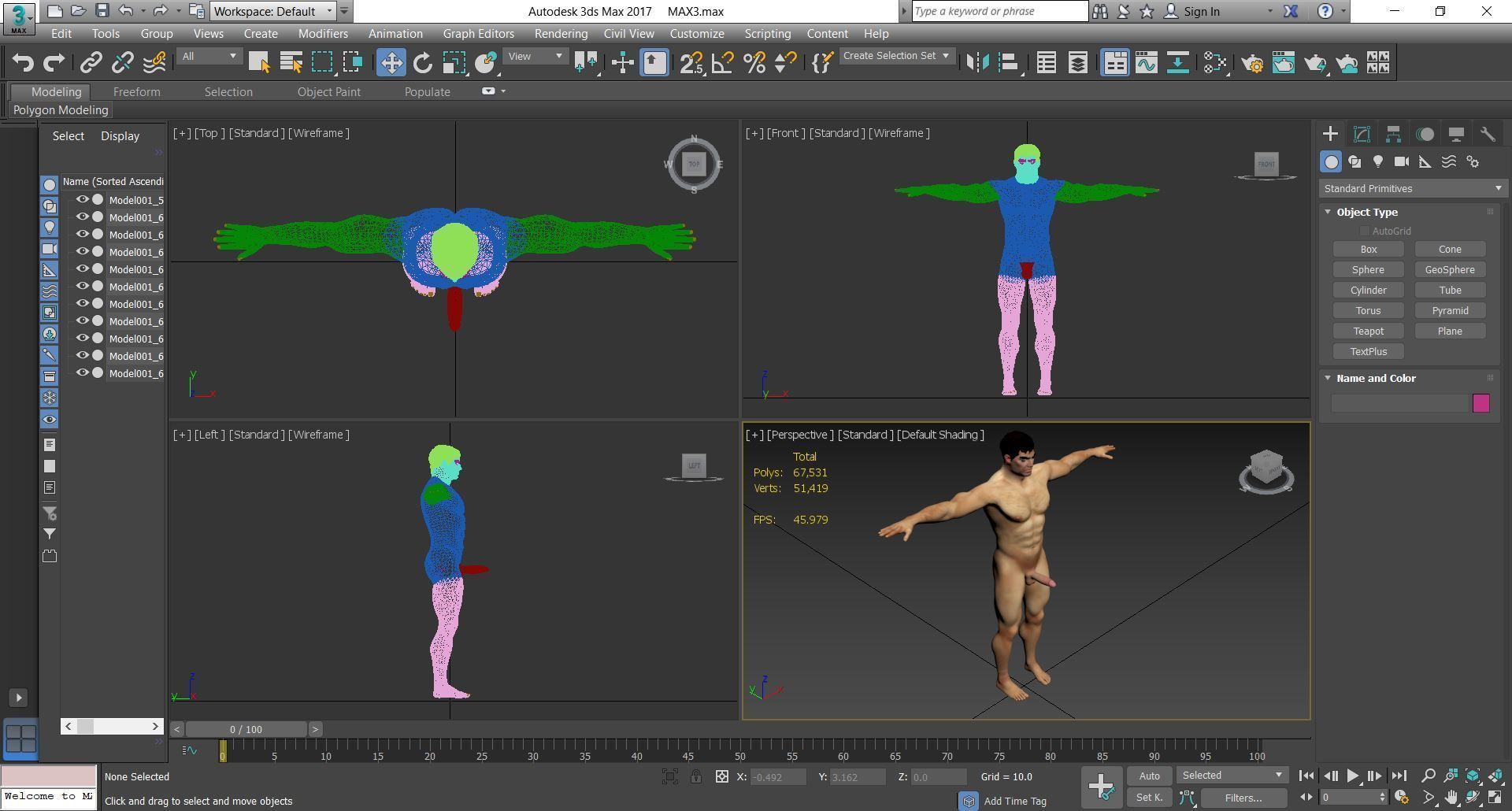Click the Zoom Extents All icon
The height and width of the screenshot is (811, 1512).
pos(1495,776)
